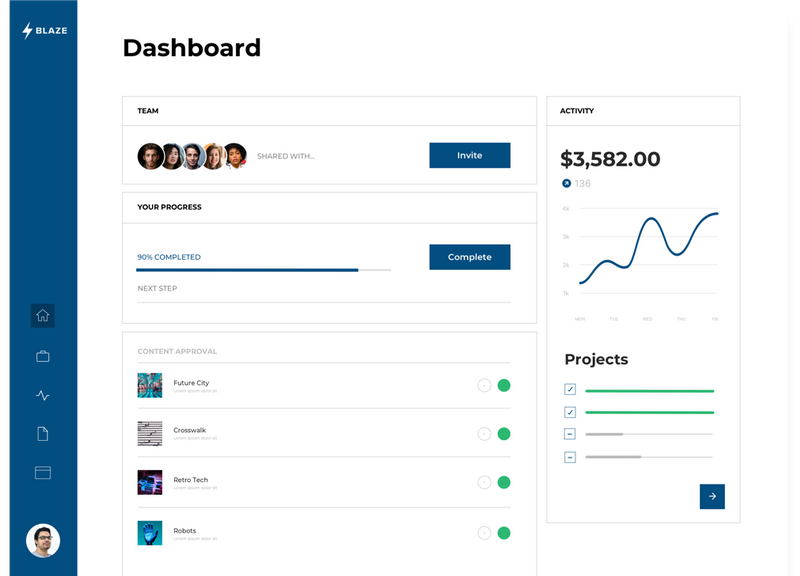Viewport: 800px width, 576px height.
Task: Select the wallet icon in the sidebar
Action: [43, 472]
